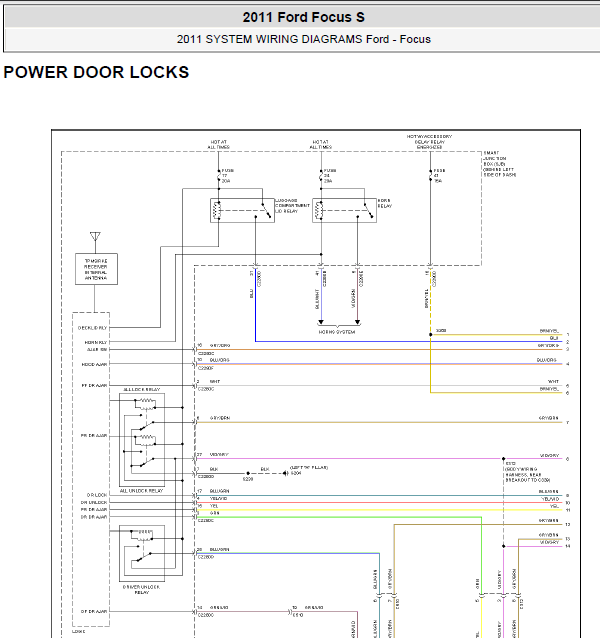Viewport: 600px width, 638px height.
Task: Click the Fuse 41 15A label
Action: pyautogui.click(x=439, y=176)
